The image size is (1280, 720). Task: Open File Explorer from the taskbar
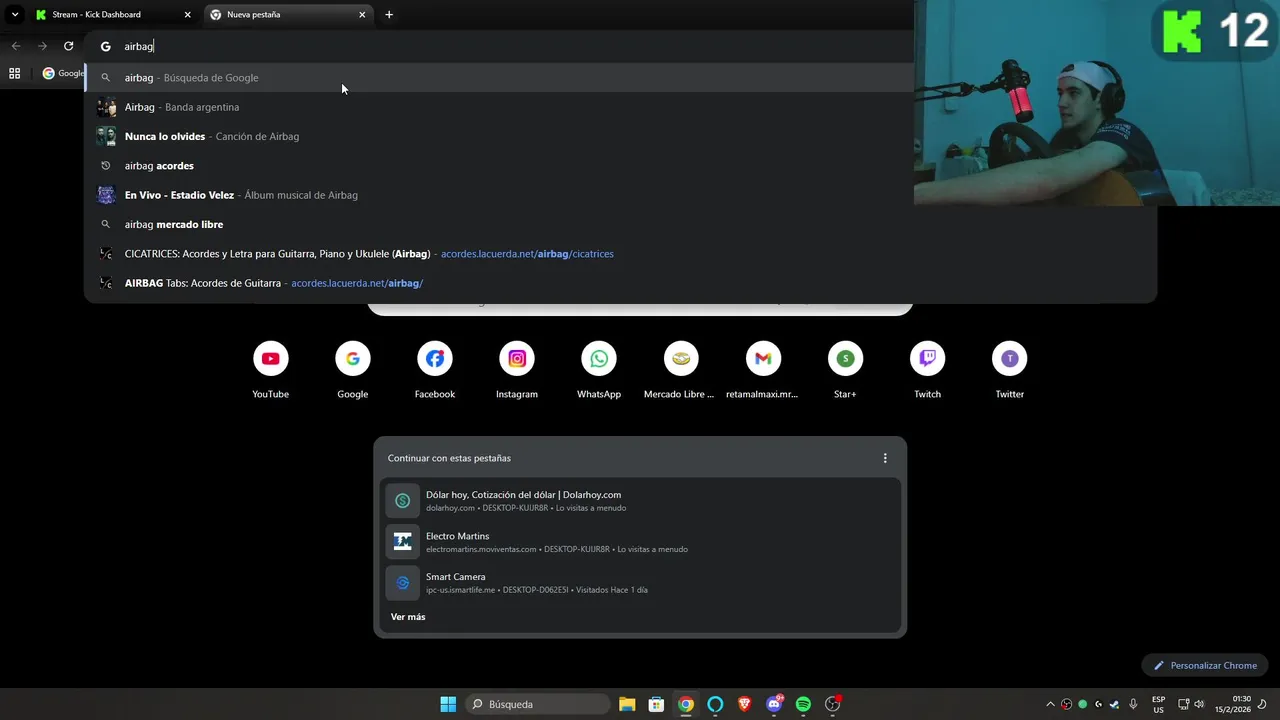tap(627, 704)
